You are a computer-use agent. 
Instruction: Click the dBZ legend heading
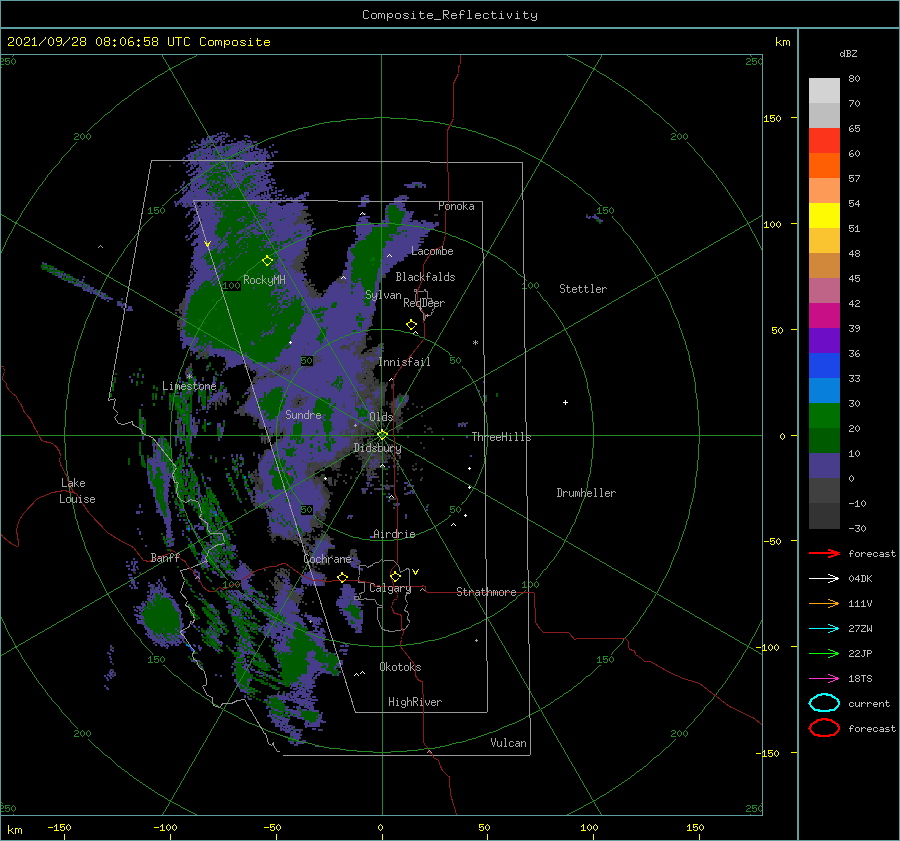tap(848, 54)
